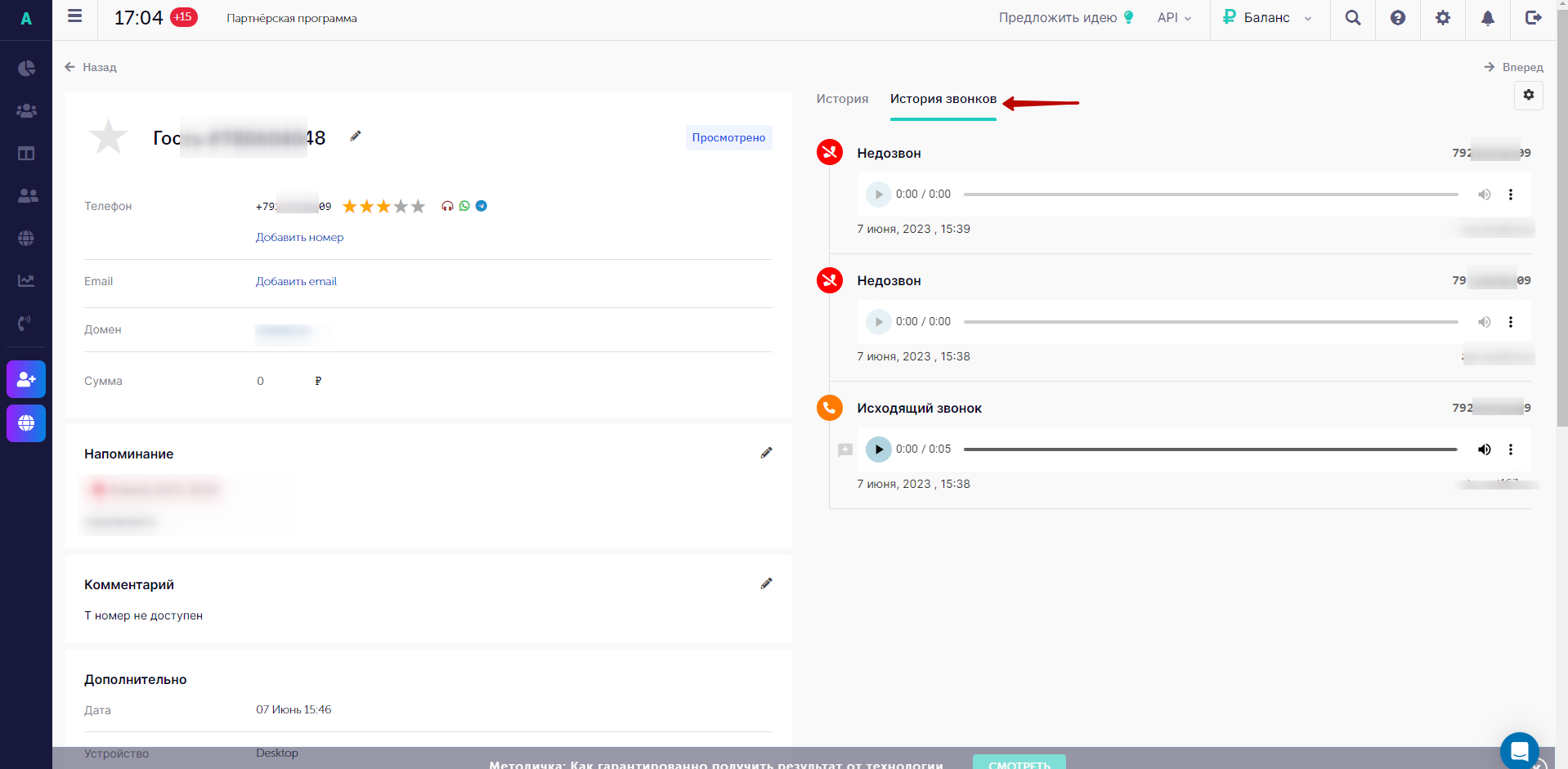This screenshot has height=769, width=1568.
Task: Switch to the История tab
Action: 842,99
